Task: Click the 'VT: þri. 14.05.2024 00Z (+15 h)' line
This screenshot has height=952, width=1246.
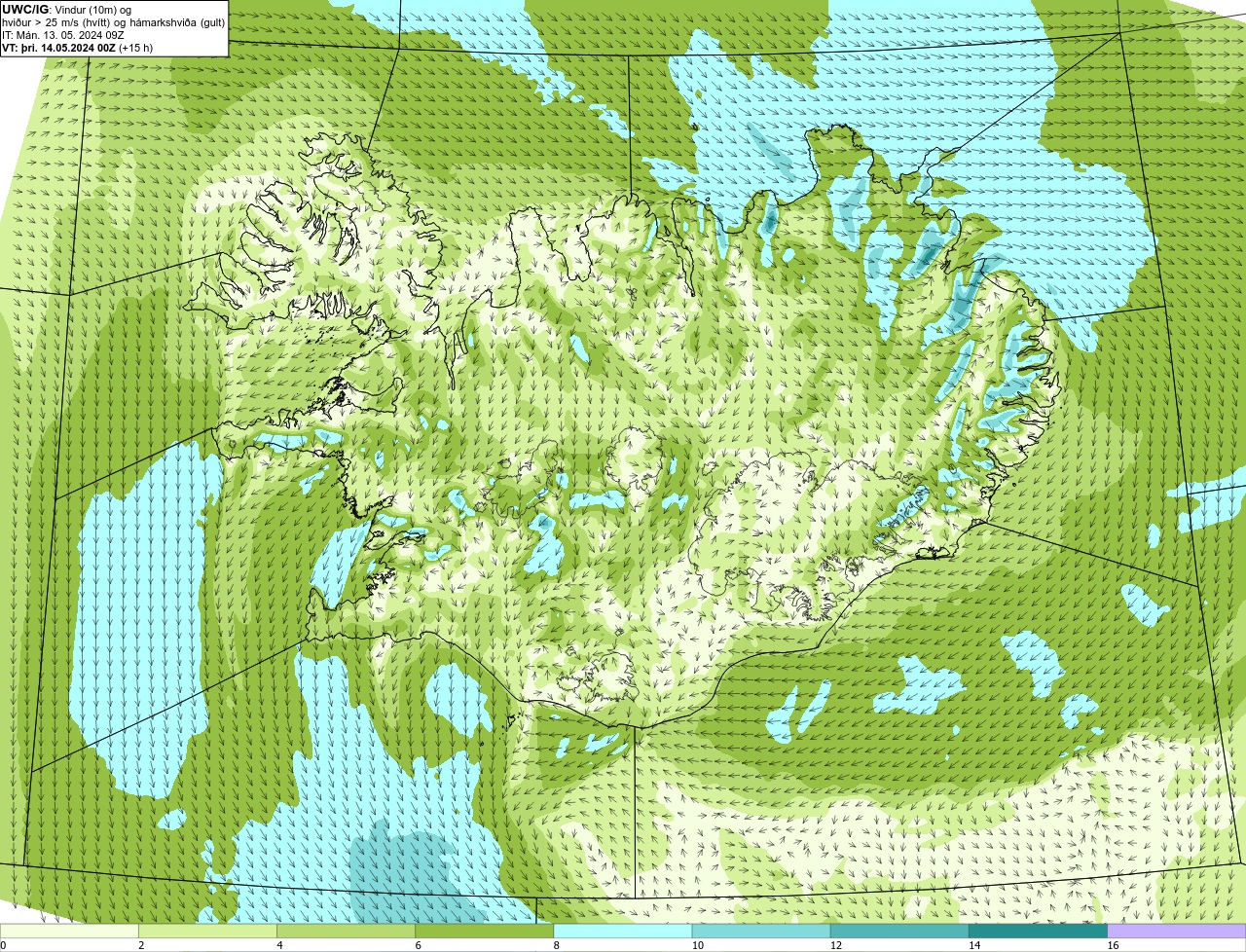Action: 78,47
